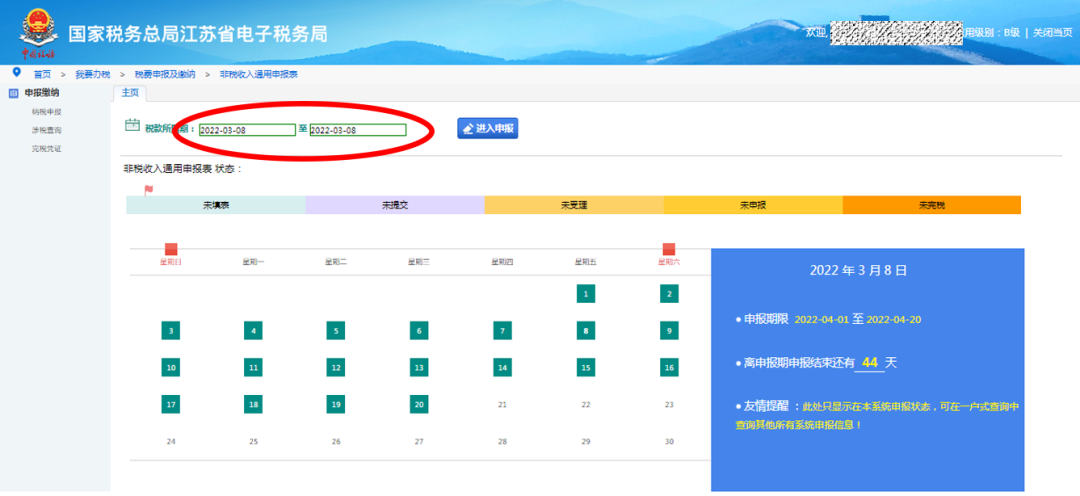Select calendar day 16

669,368
